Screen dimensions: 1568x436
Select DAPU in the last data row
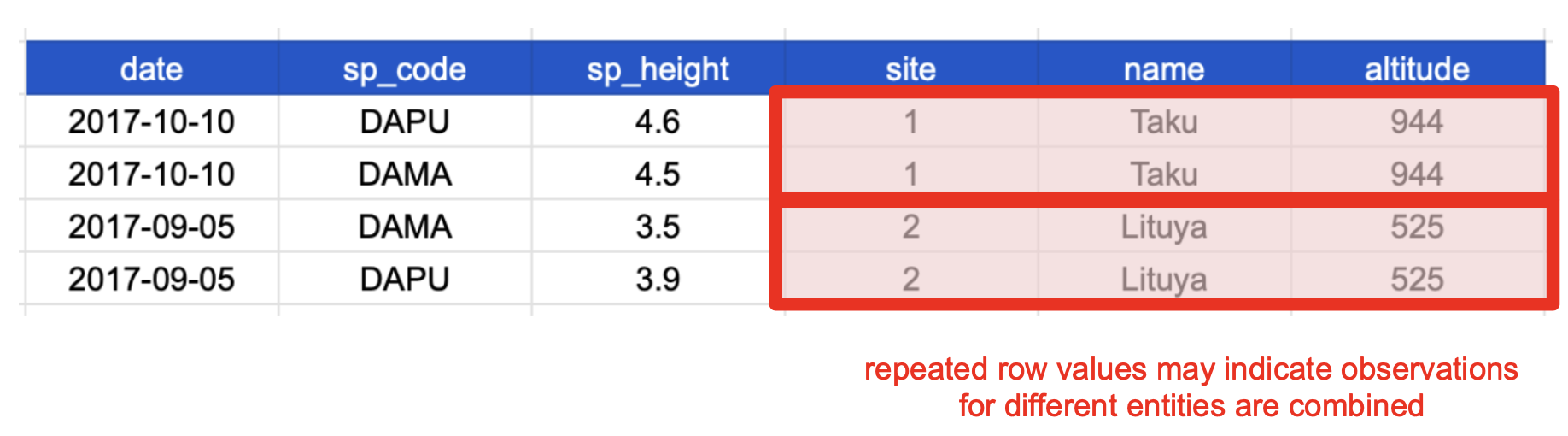click(x=404, y=280)
